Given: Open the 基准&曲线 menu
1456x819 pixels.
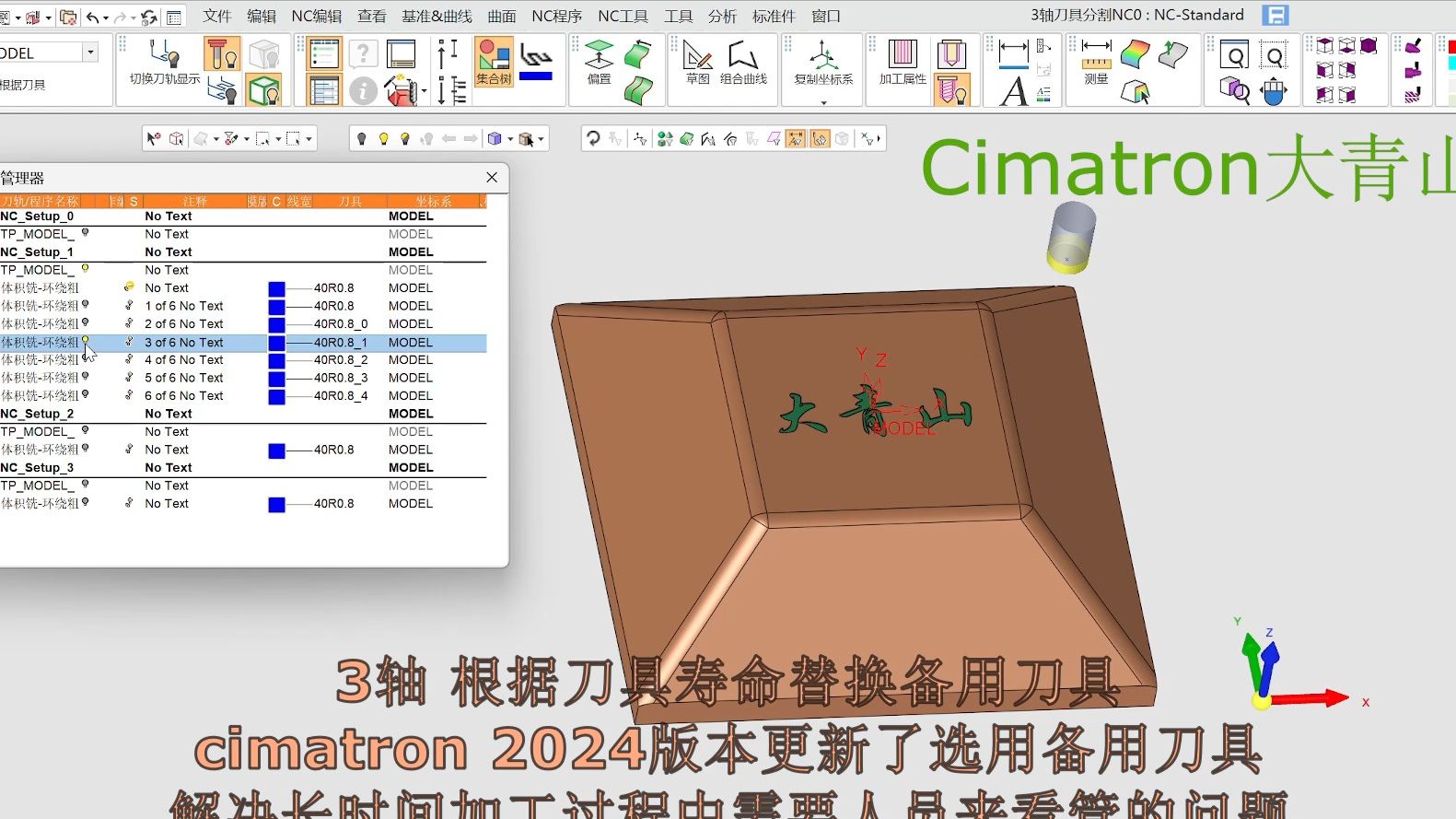Looking at the screenshot, I should tap(437, 16).
